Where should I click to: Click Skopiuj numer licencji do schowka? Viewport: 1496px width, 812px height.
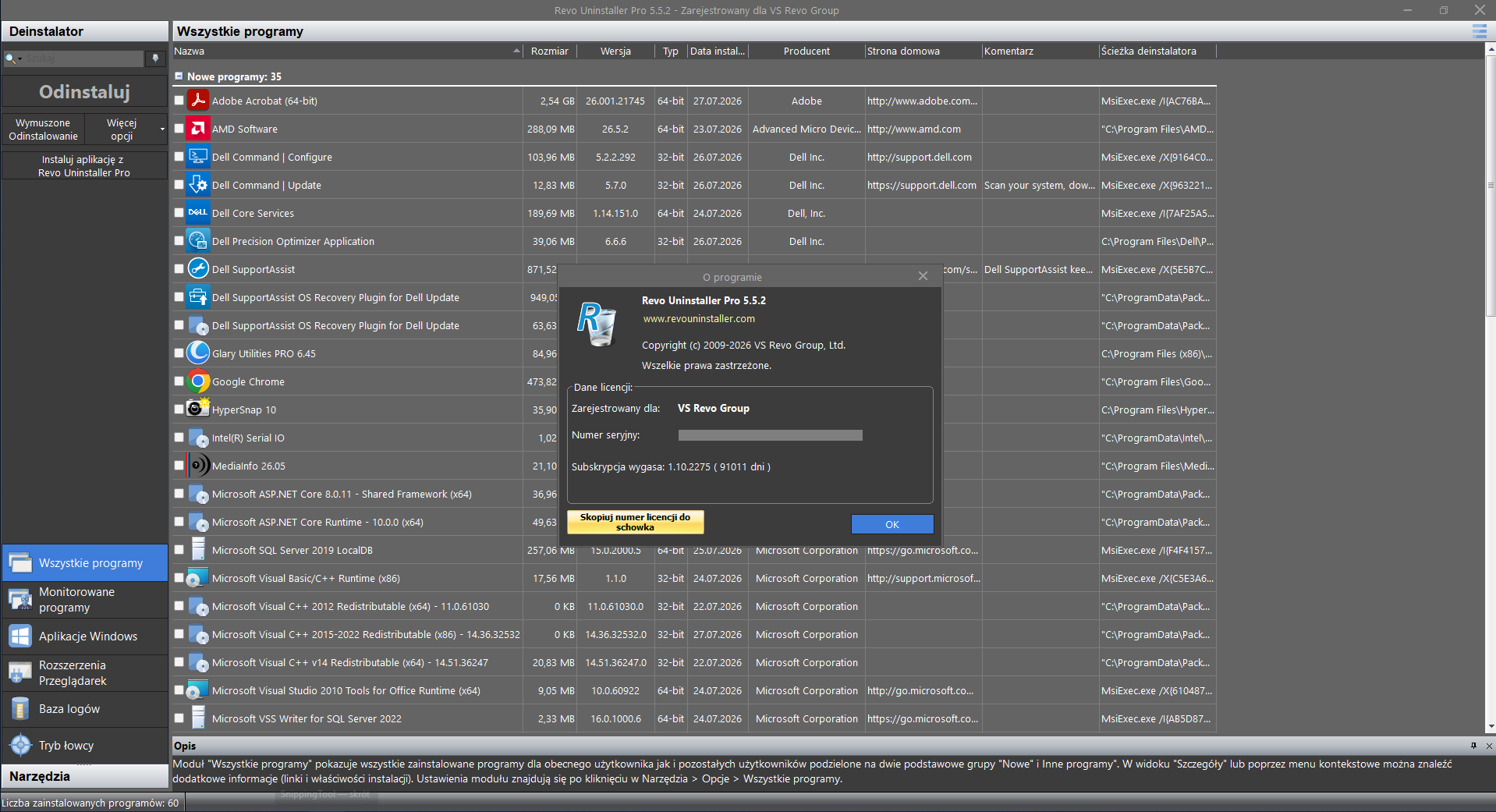point(635,522)
